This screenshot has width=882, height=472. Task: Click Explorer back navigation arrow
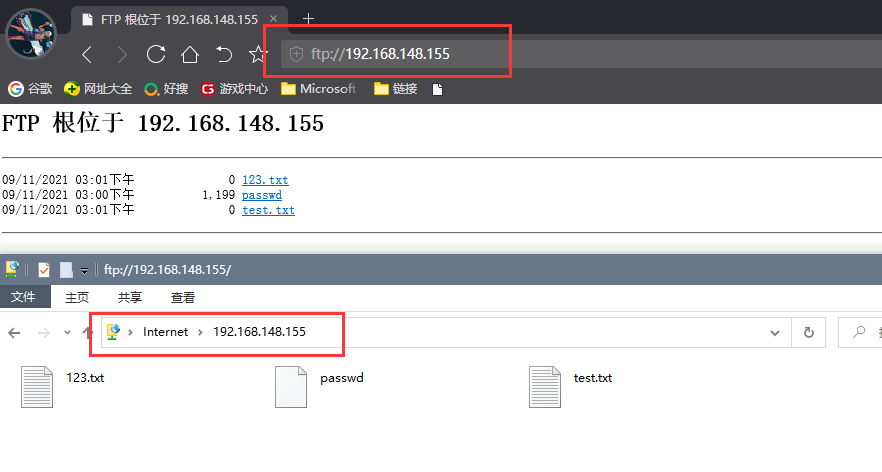pyautogui.click(x=14, y=333)
